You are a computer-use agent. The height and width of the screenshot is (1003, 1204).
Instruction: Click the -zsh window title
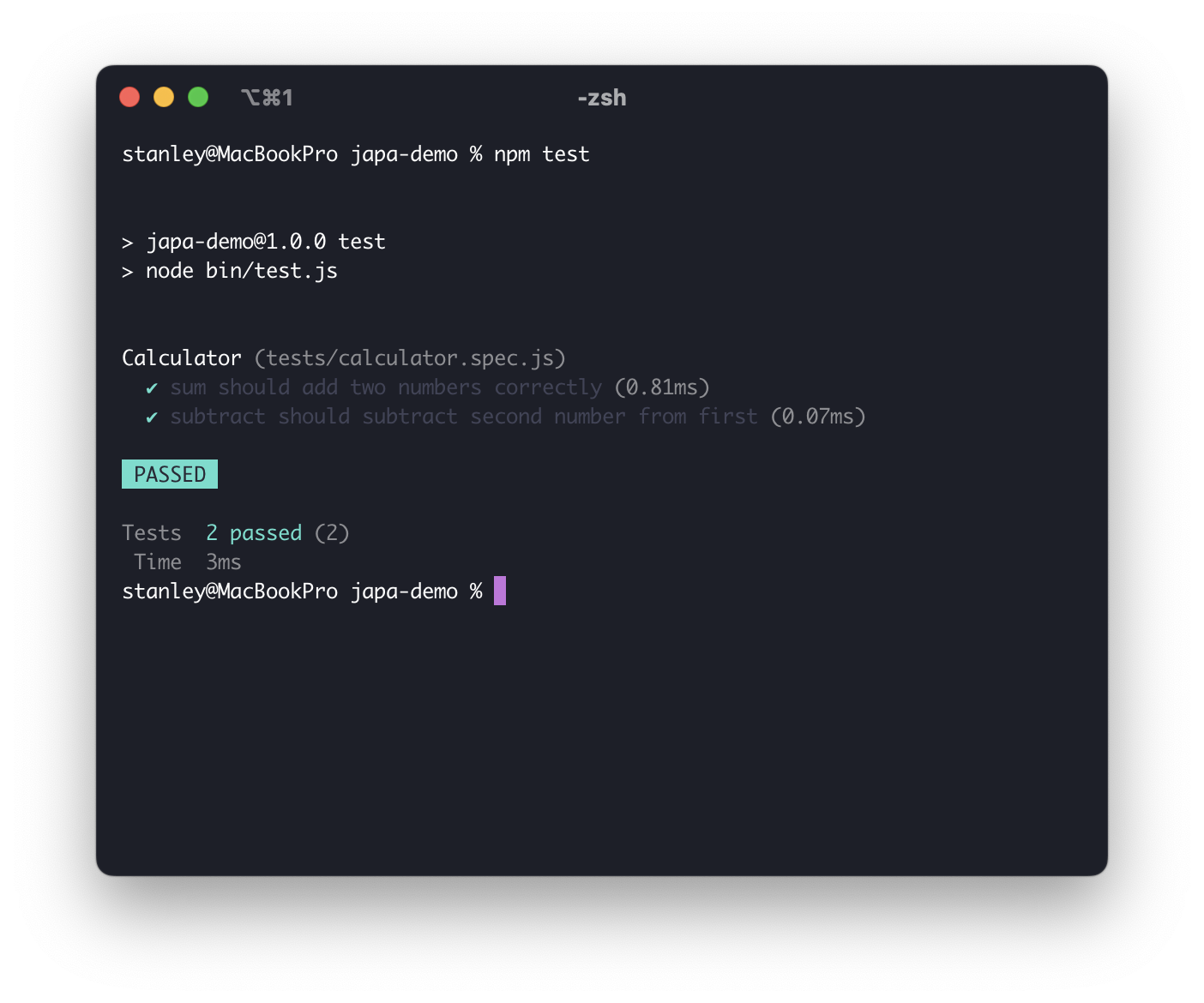pos(602,98)
